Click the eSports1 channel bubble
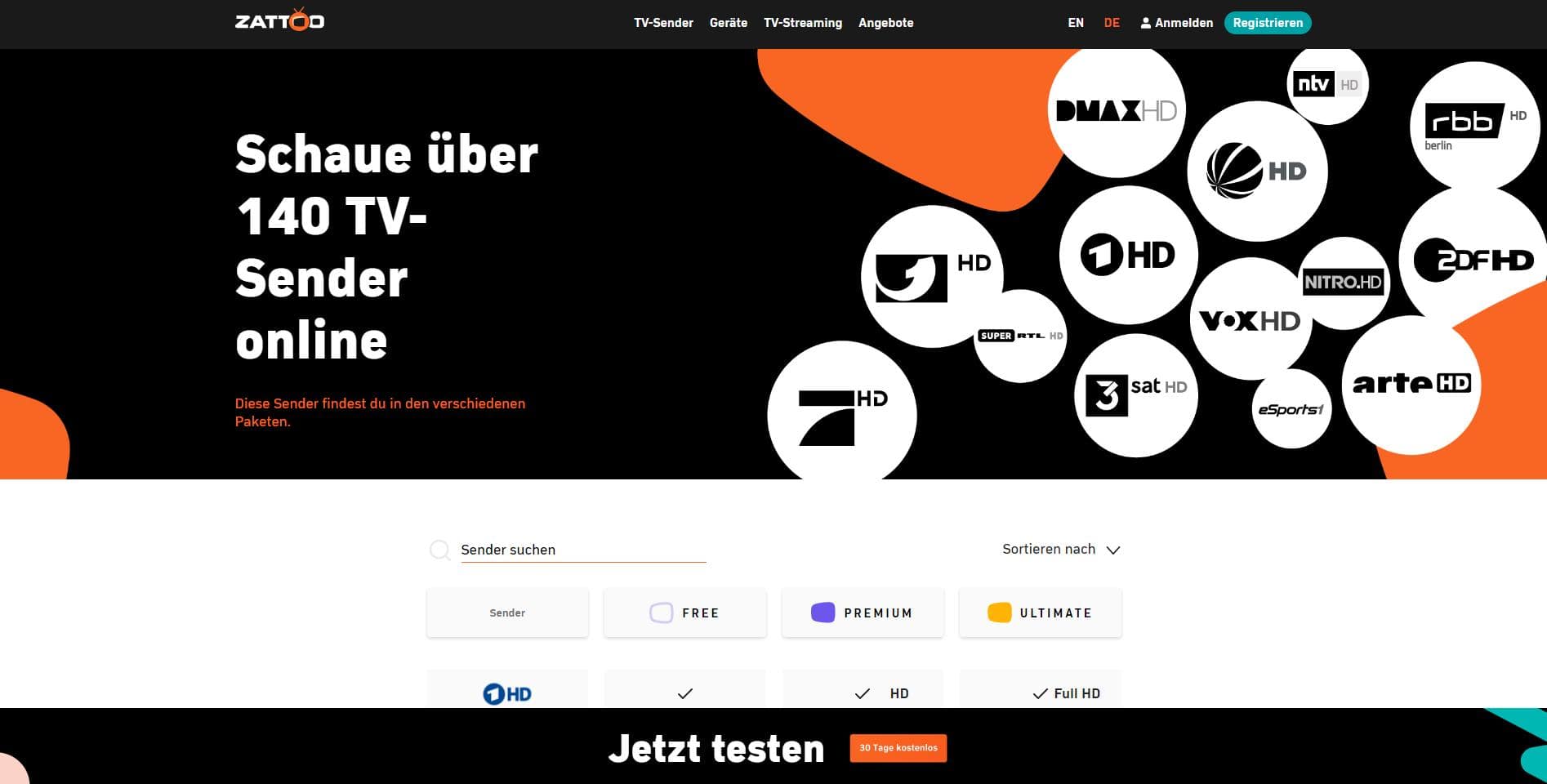Image resolution: width=1547 pixels, height=784 pixels. [x=1291, y=409]
